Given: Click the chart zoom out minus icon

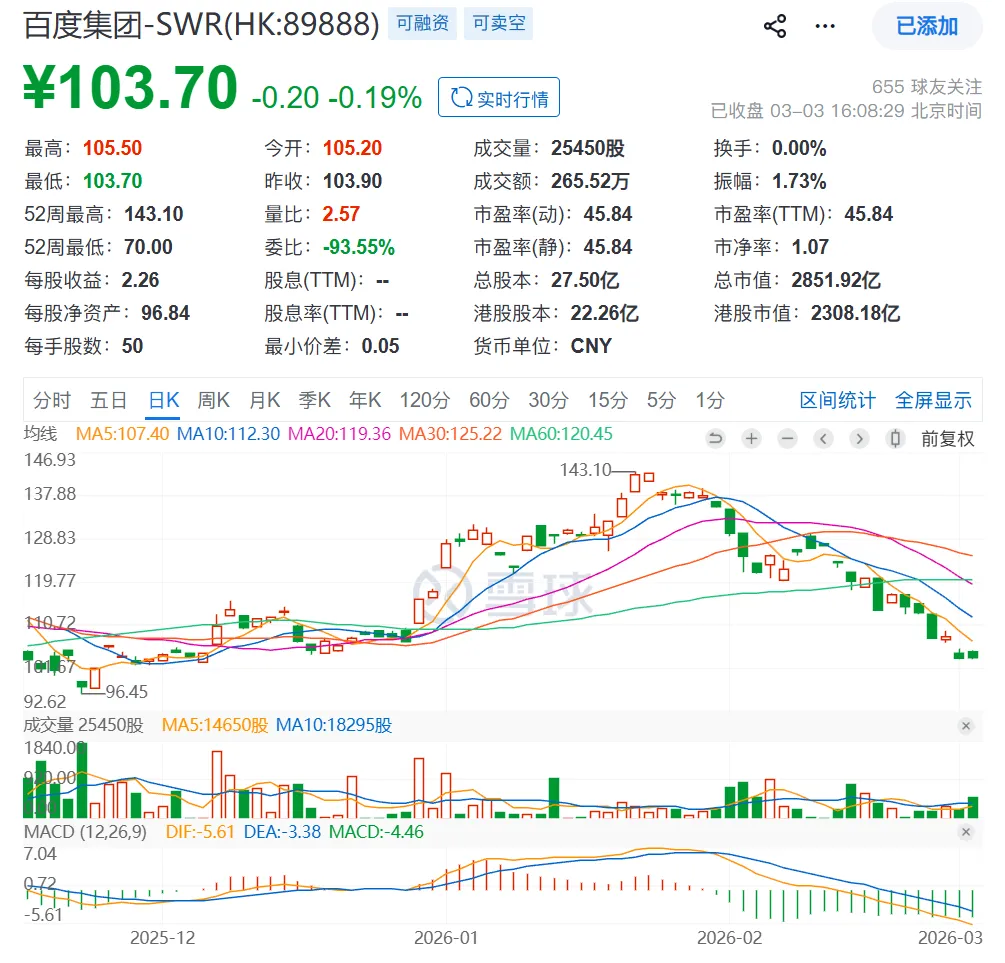Looking at the screenshot, I should click(787, 439).
